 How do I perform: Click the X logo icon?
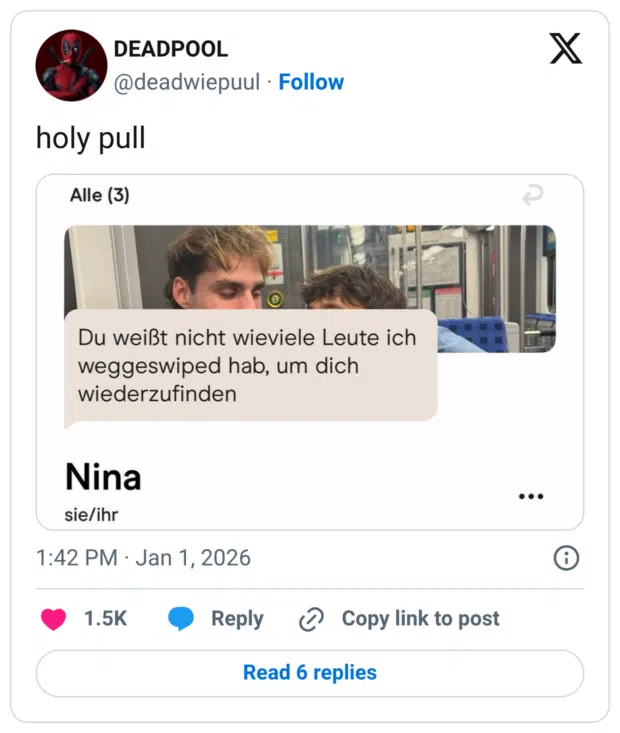point(565,48)
